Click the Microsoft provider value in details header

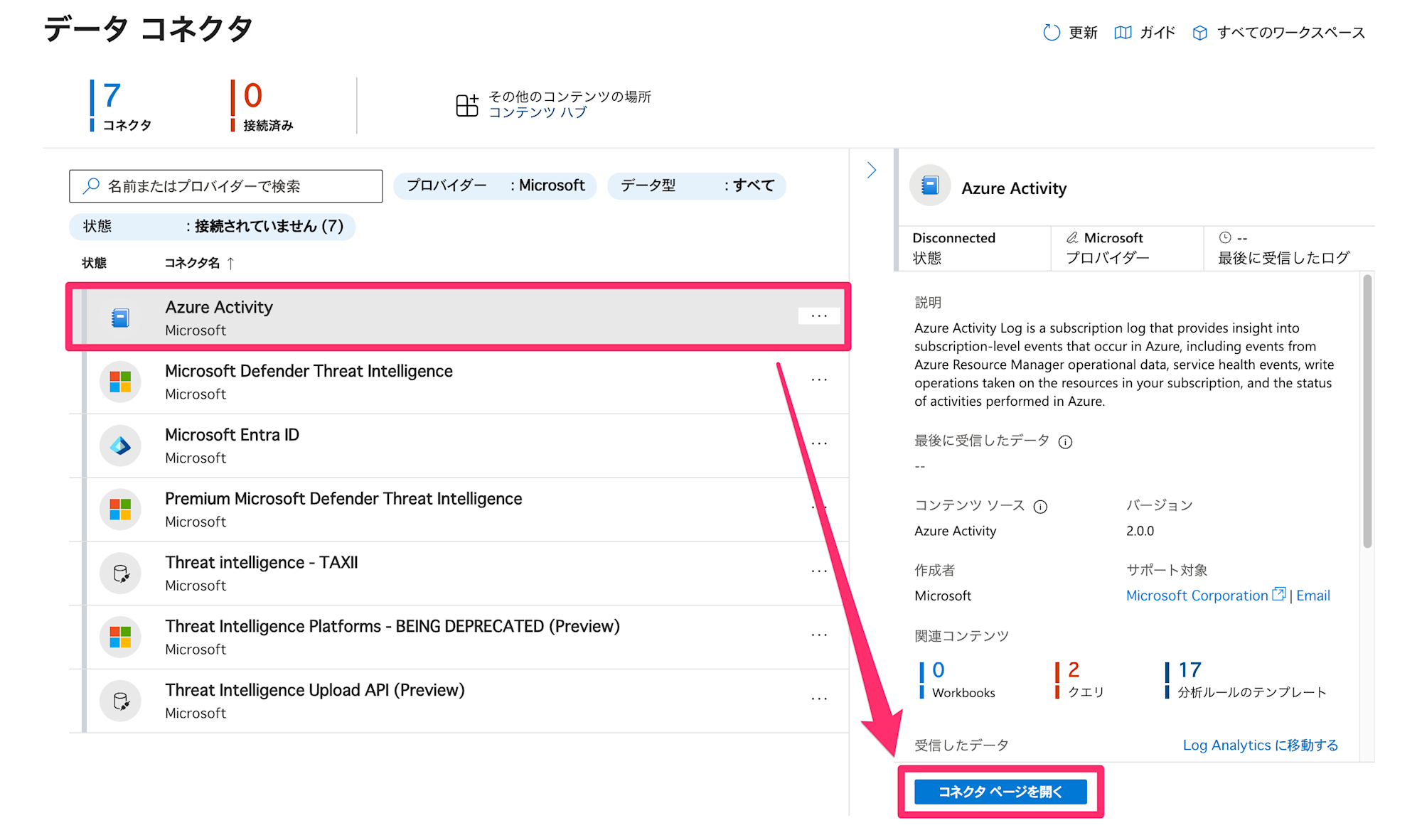[x=1113, y=238]
